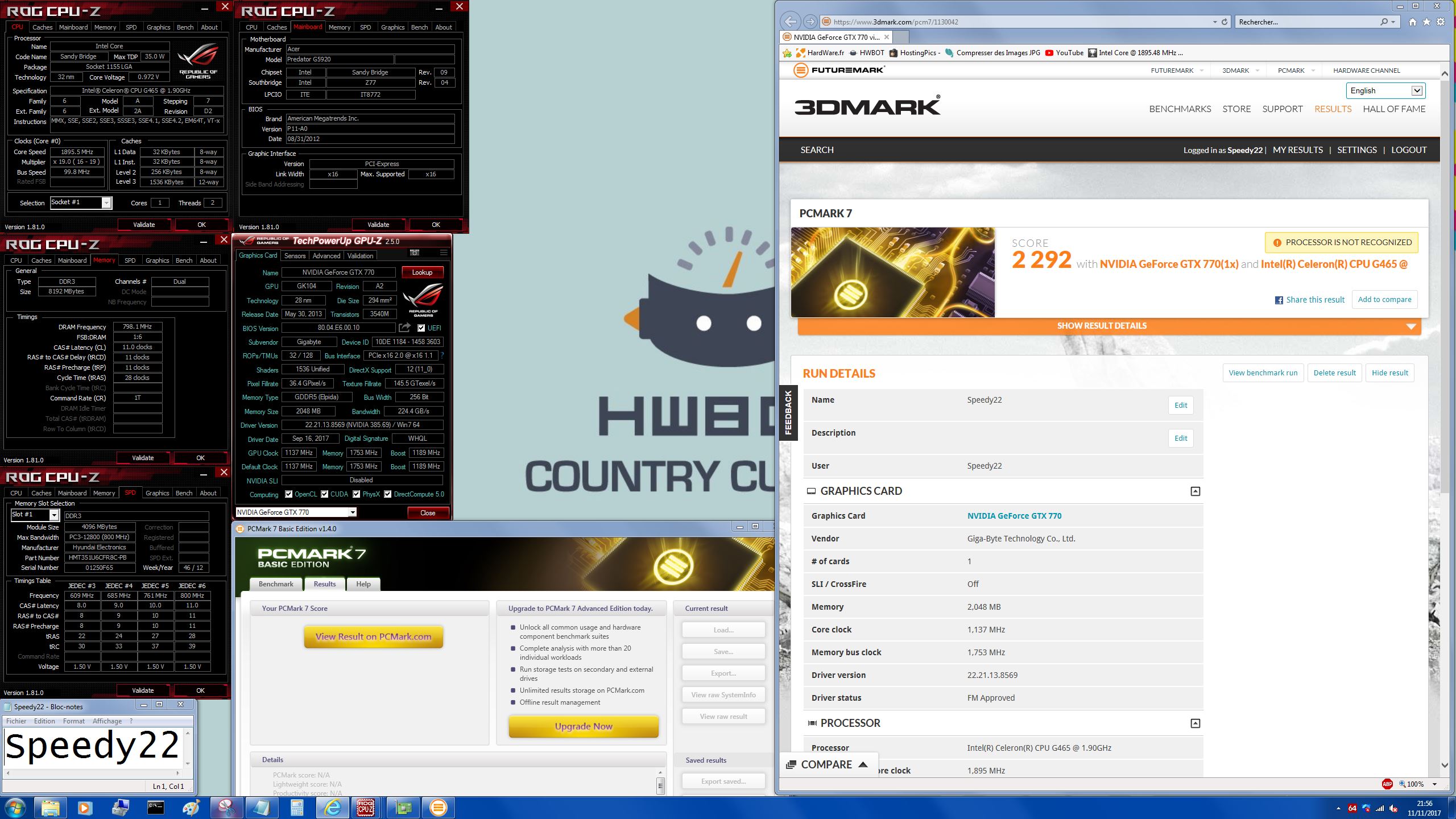Switch to PCMark 7 orange taskbar icon
1456x819 pixels.
438,807
